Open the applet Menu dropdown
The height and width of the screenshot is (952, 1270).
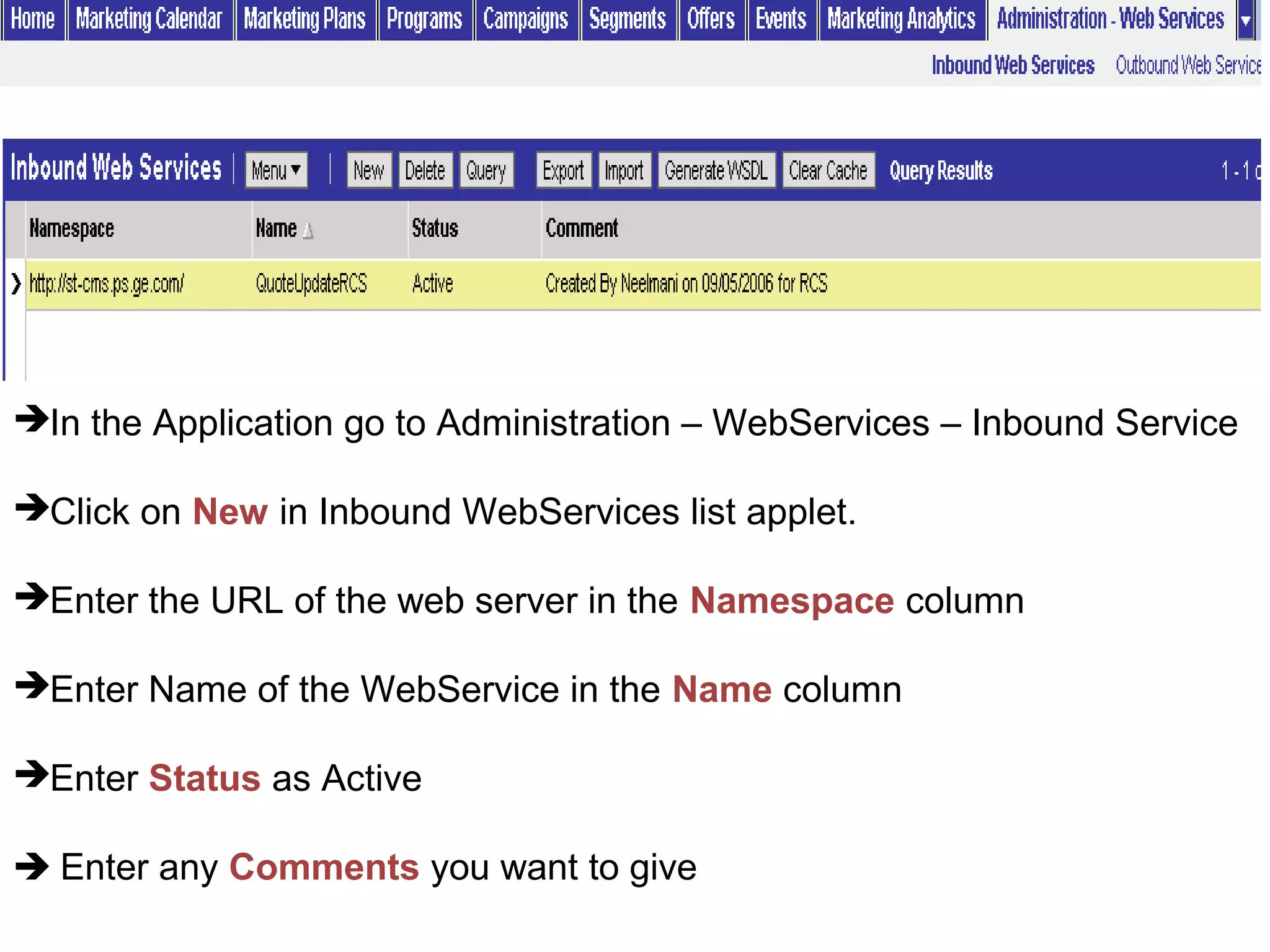277,170
